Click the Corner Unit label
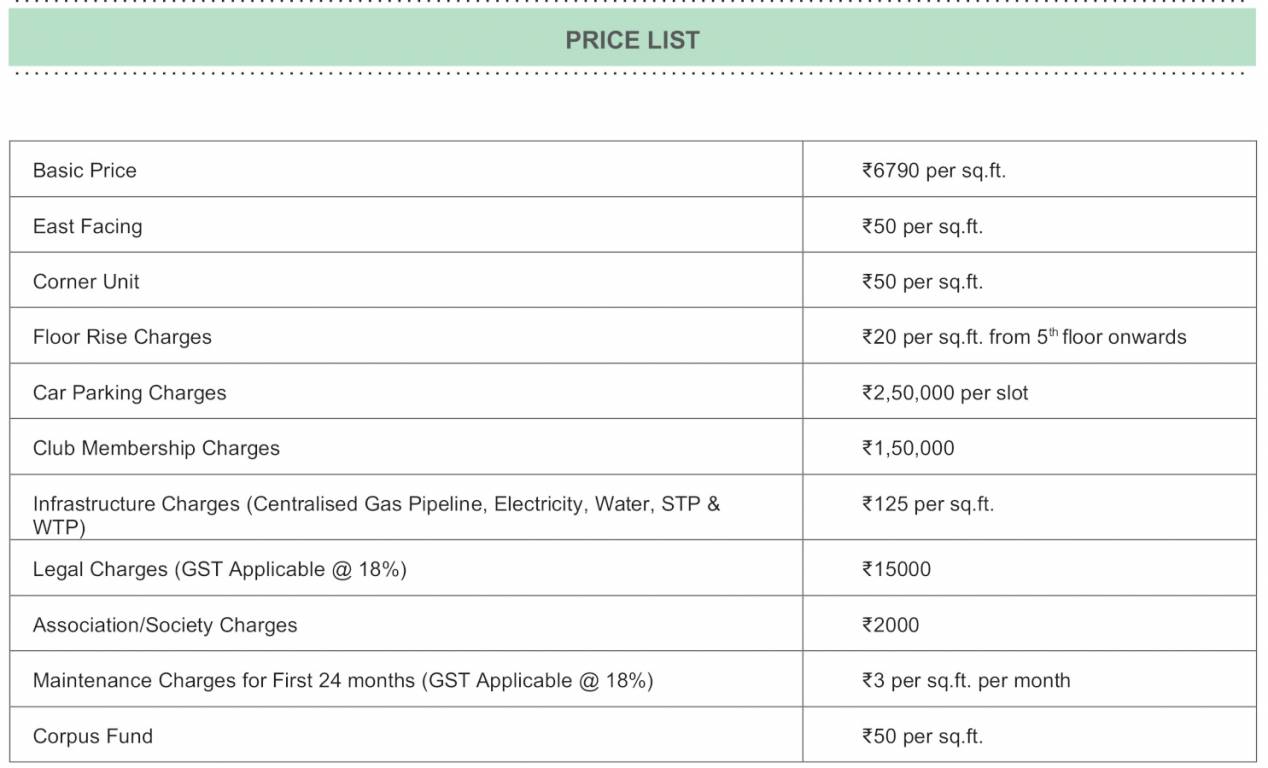The image size is (1268, 768). click(x=86, y=282)
